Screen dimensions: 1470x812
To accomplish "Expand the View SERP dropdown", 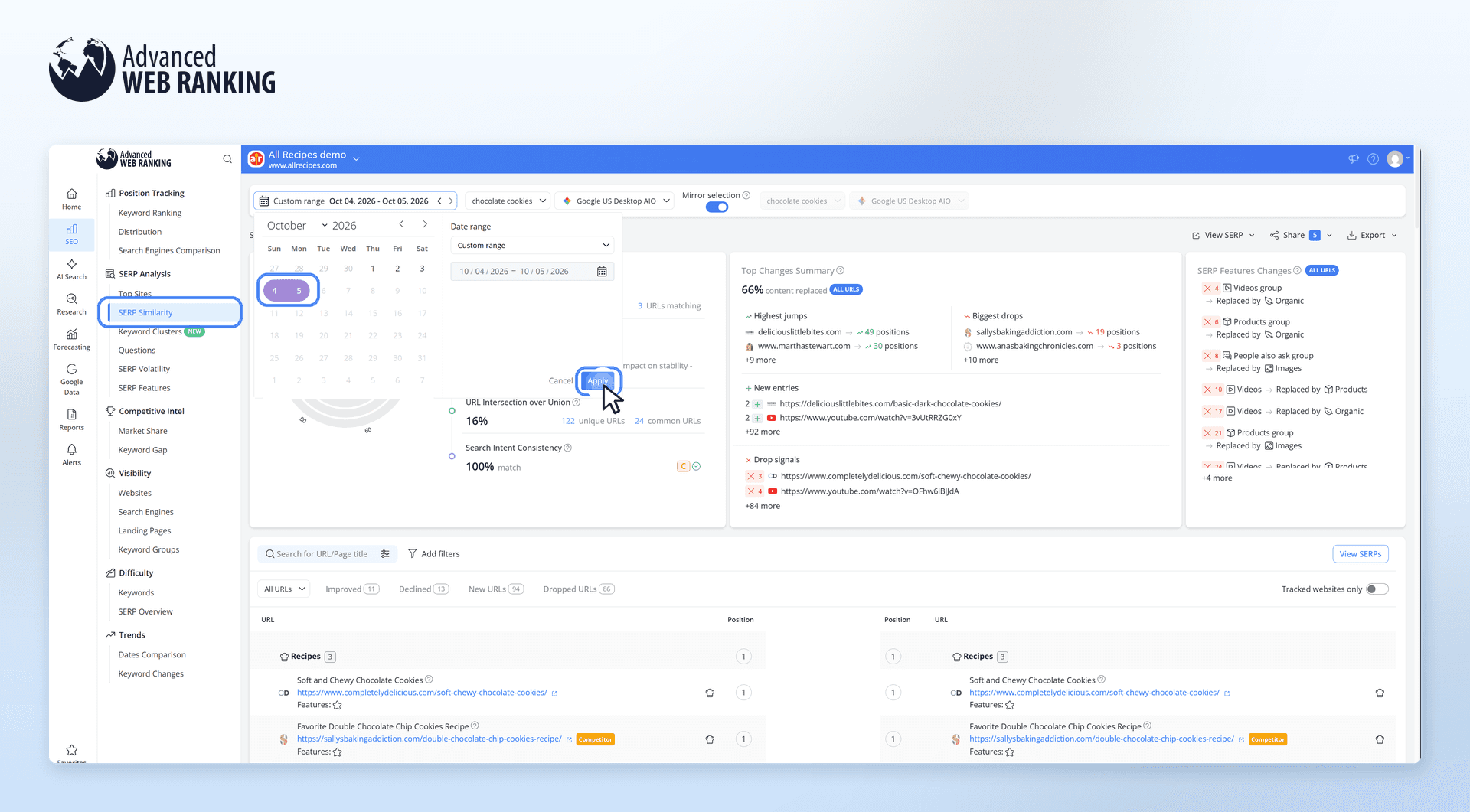I will (1223, 235).
